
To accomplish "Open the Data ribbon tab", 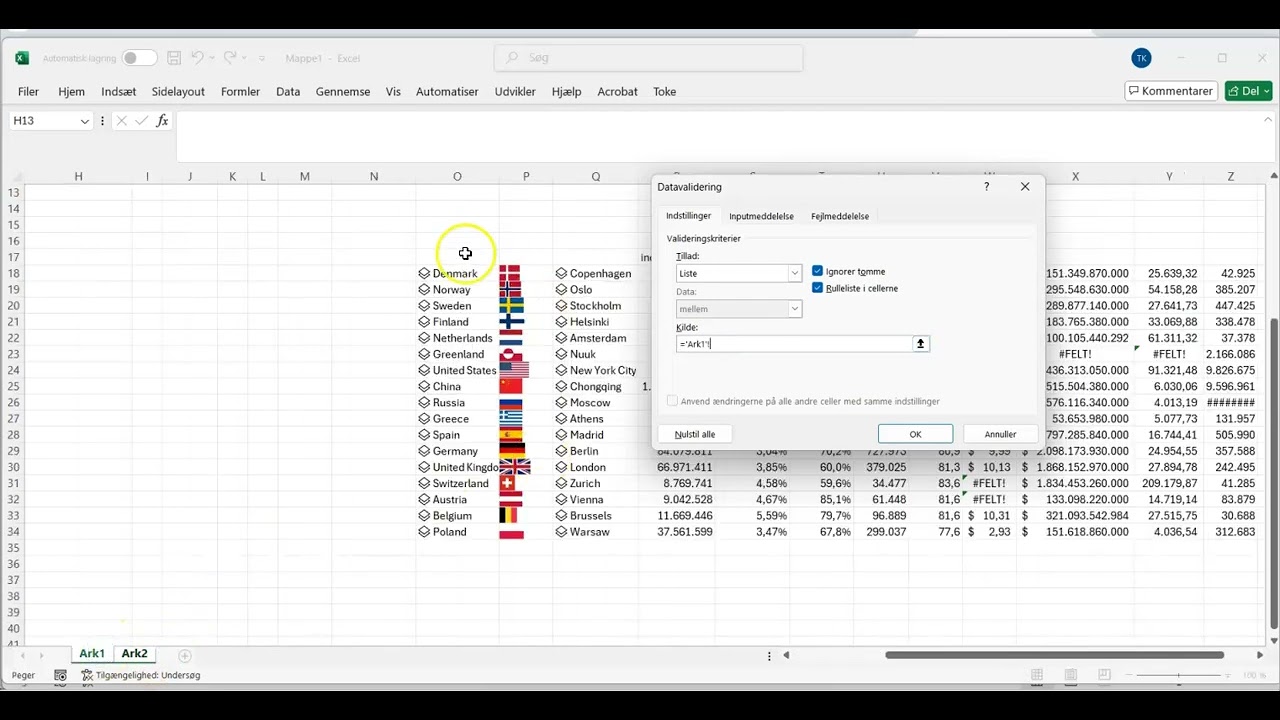I will [x=288, y=91].
